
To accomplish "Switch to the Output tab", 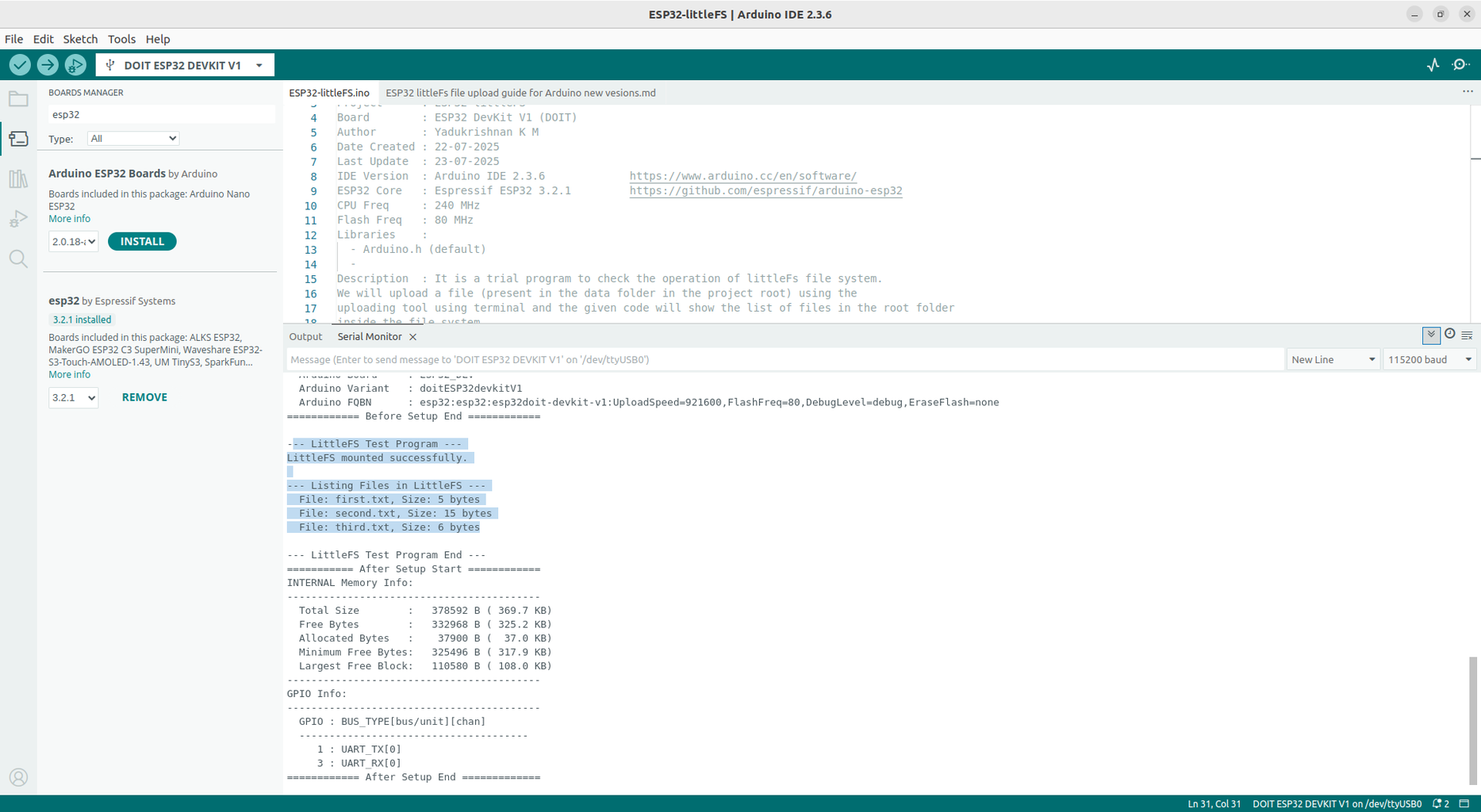I will tap(305, 337).
